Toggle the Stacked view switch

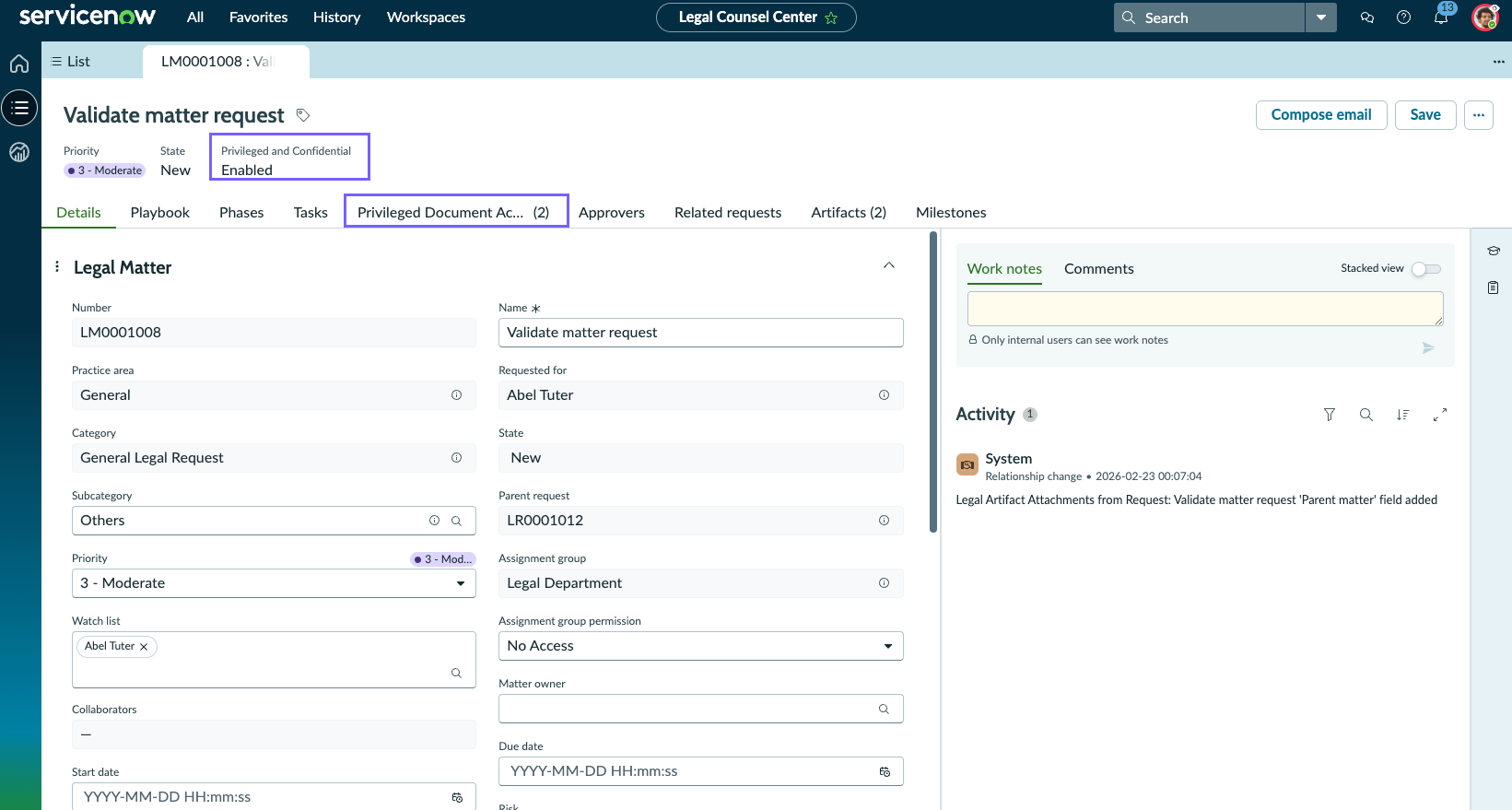point(1426,269)
